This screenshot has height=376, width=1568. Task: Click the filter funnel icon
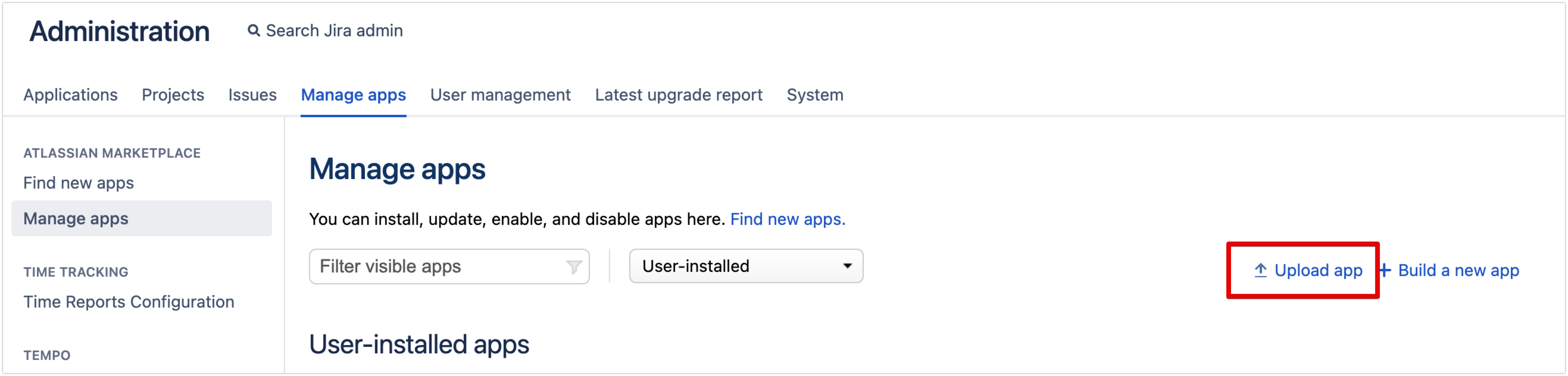click(x=573, y=267)
